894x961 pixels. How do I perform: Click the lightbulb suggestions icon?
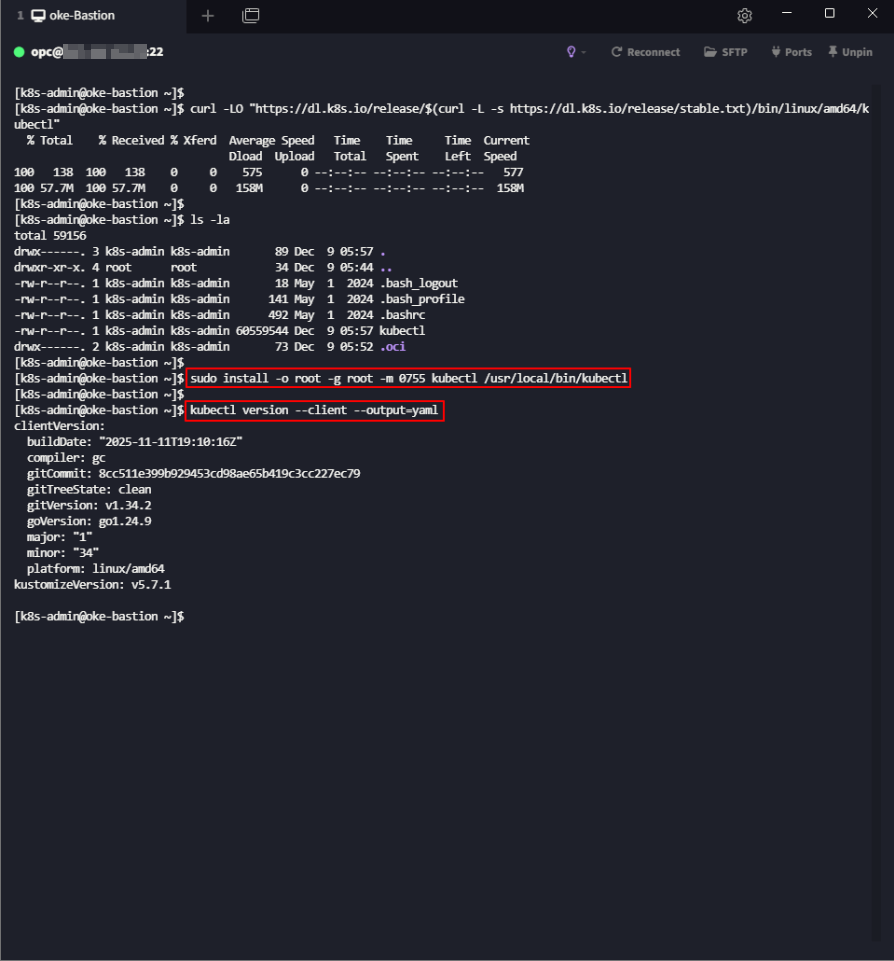(572, 52)
